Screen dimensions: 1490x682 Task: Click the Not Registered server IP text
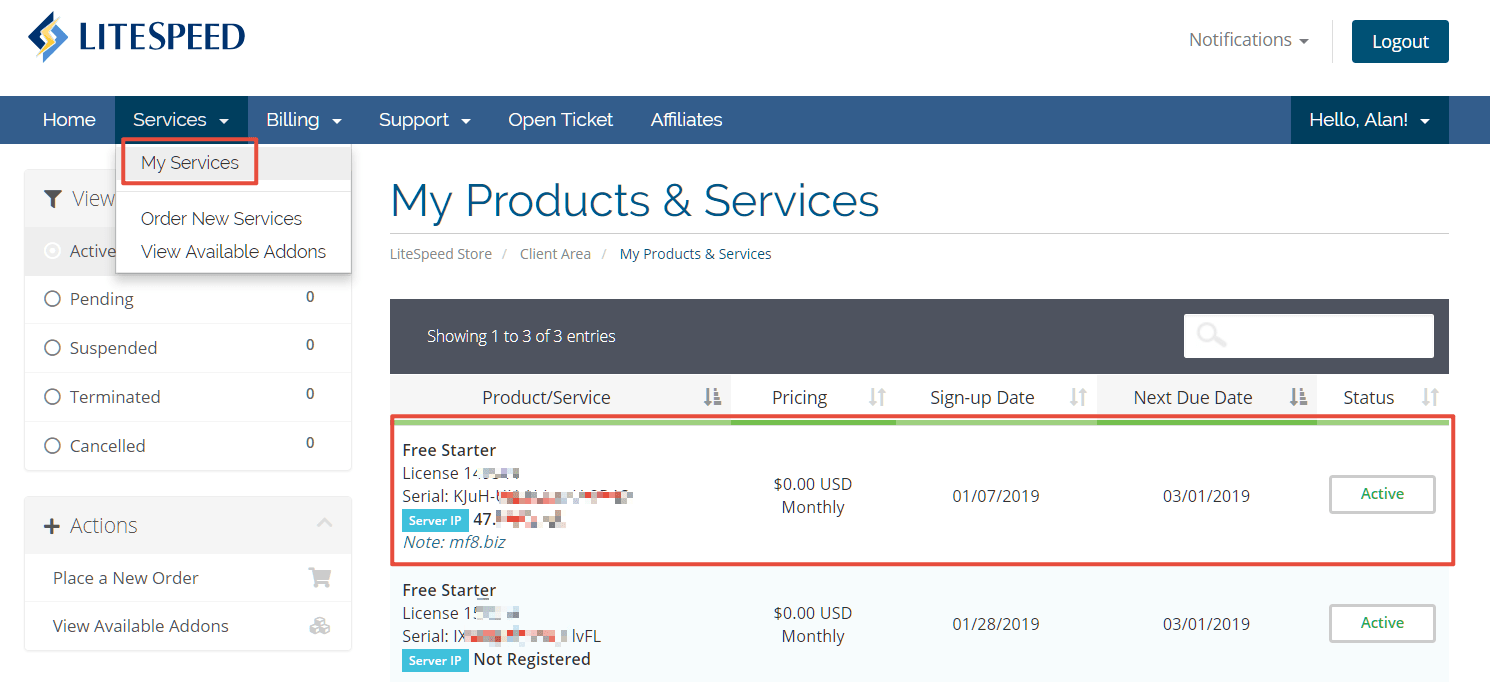click(x=532, y=659)
